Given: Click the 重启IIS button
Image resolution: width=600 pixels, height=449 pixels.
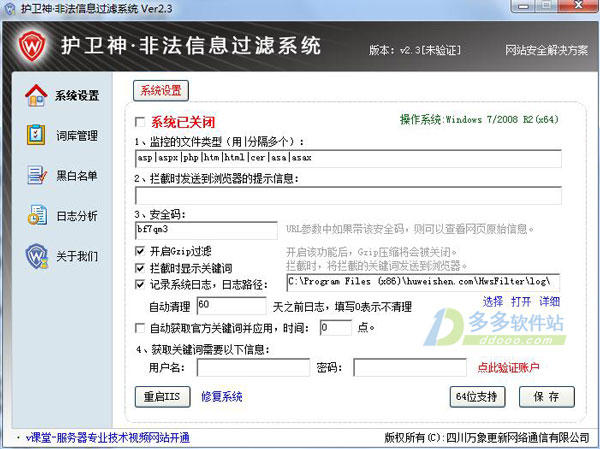Looking at the screenshot, I should pyautogui.click(x=162, y=397).
